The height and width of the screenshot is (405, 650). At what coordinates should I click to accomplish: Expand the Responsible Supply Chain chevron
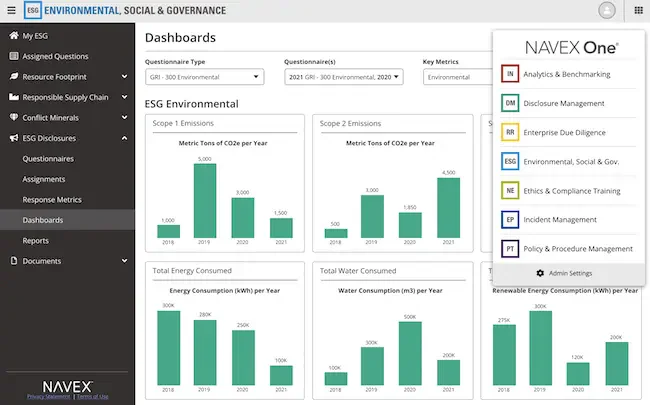[x=124, y=97]
